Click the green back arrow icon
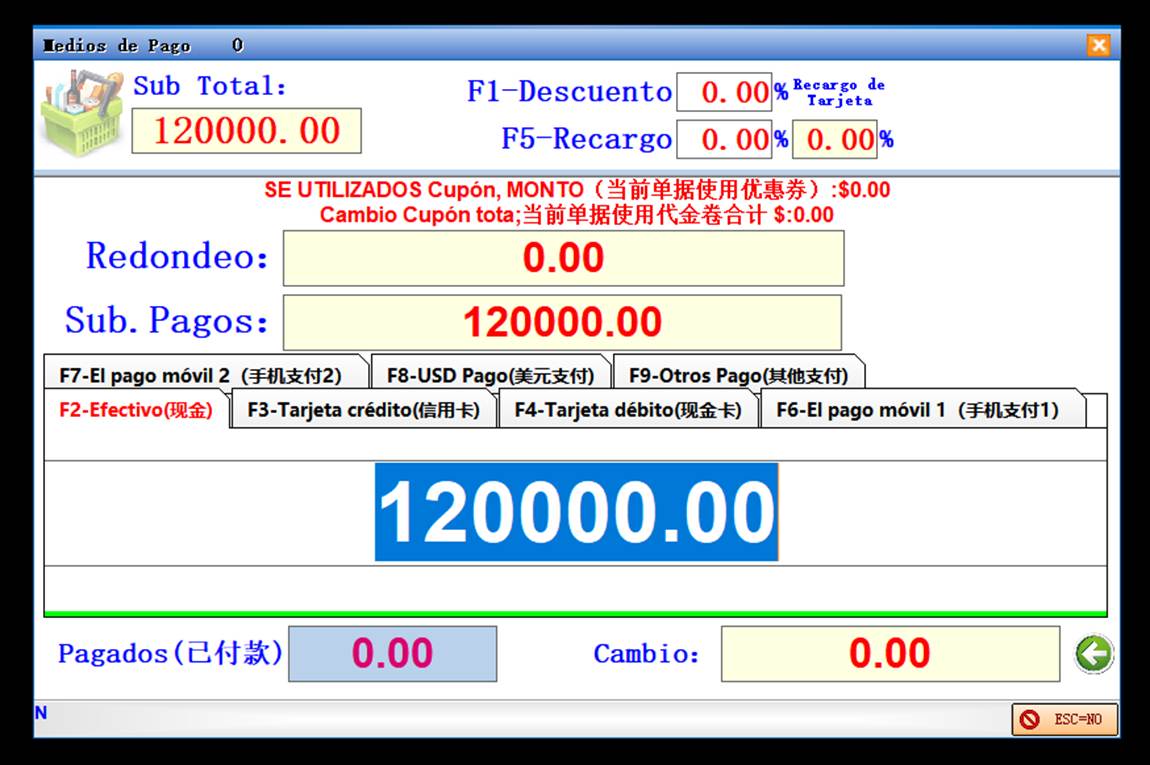 click(1094, 655)
